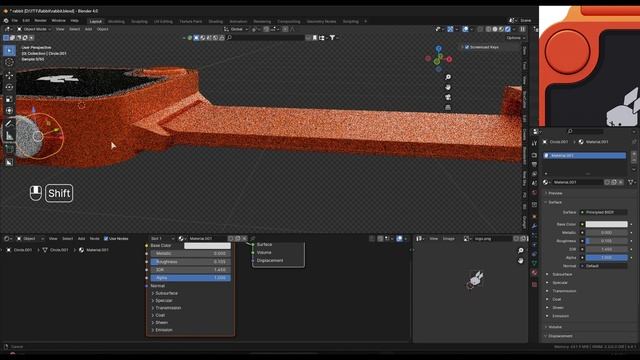This screenshot has height=360, width=640.
Task: Select the Scale tool
Action: (9, 99)
